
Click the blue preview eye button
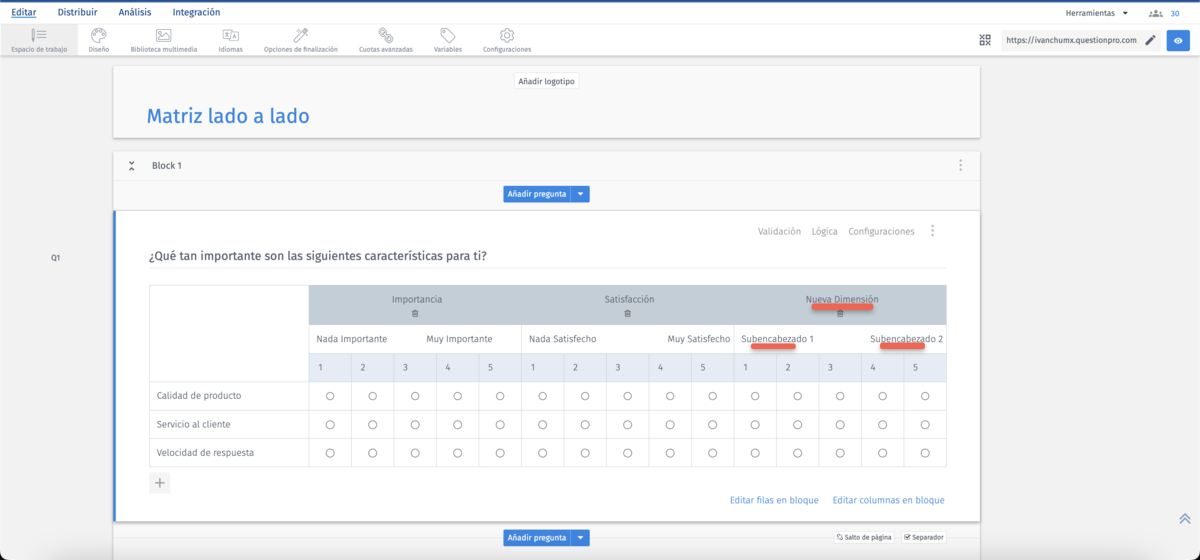pyautogui.click(x=1178, y=40)
